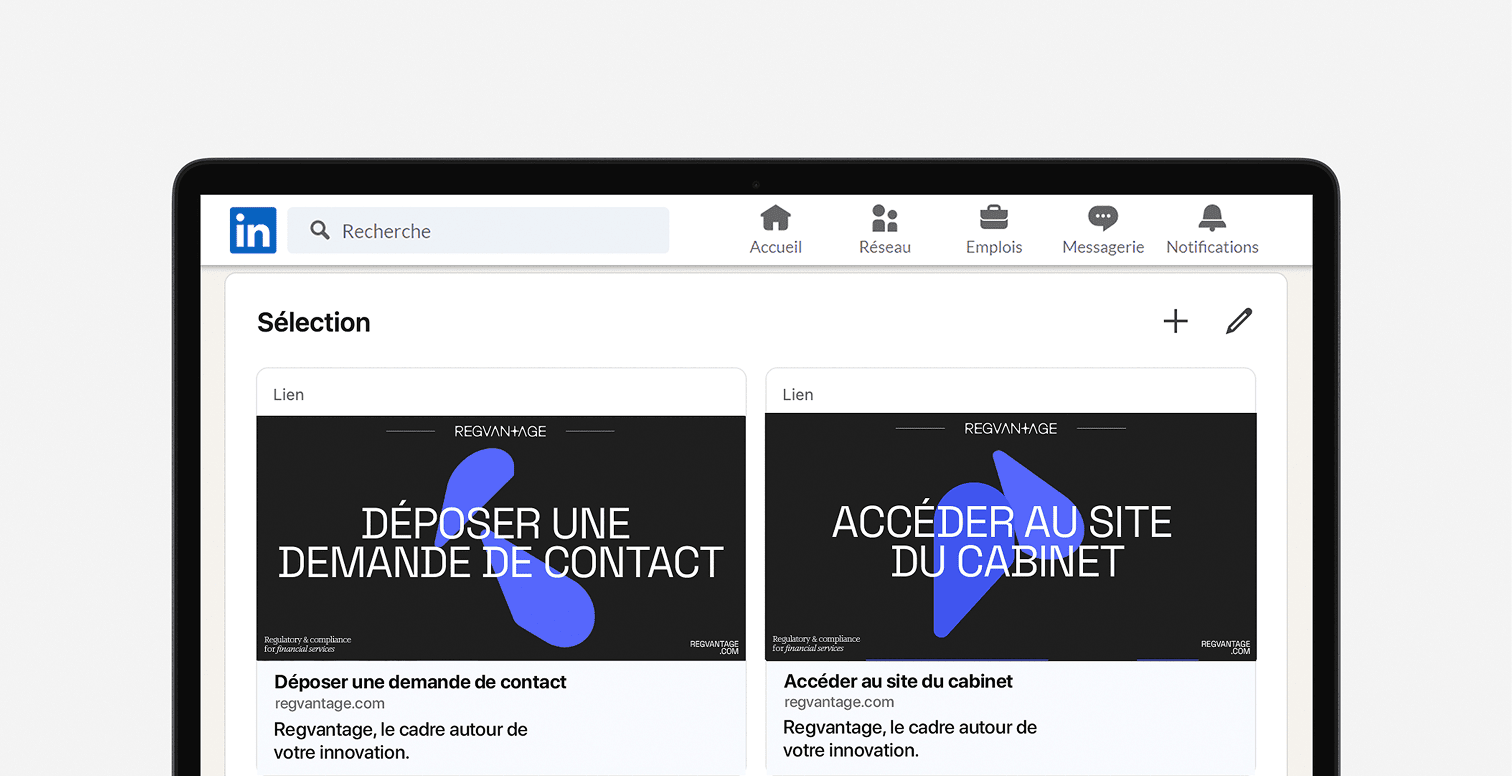Click the magnifier icon in the search bar
This screenshot has height=776, width=1512.
coord(320,231)
